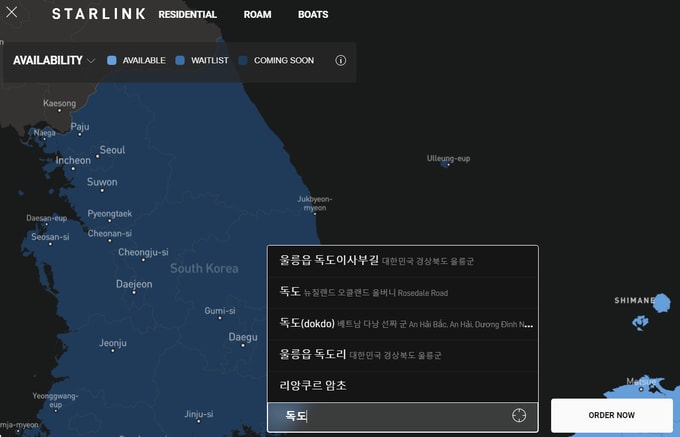Image resolution: width=680 pixels, height=437 pixels.
Task: Click Cheongju-si label on map
Action: pos(143,252)
